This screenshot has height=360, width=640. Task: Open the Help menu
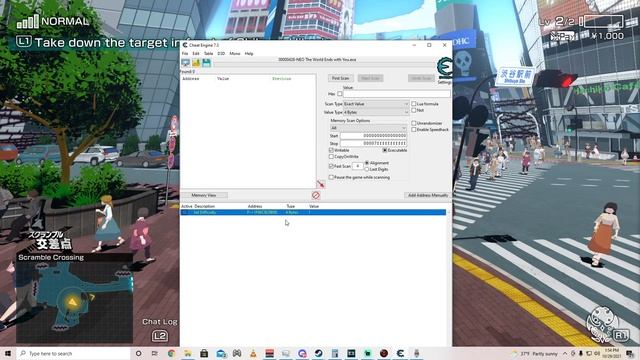coord(249,53)
